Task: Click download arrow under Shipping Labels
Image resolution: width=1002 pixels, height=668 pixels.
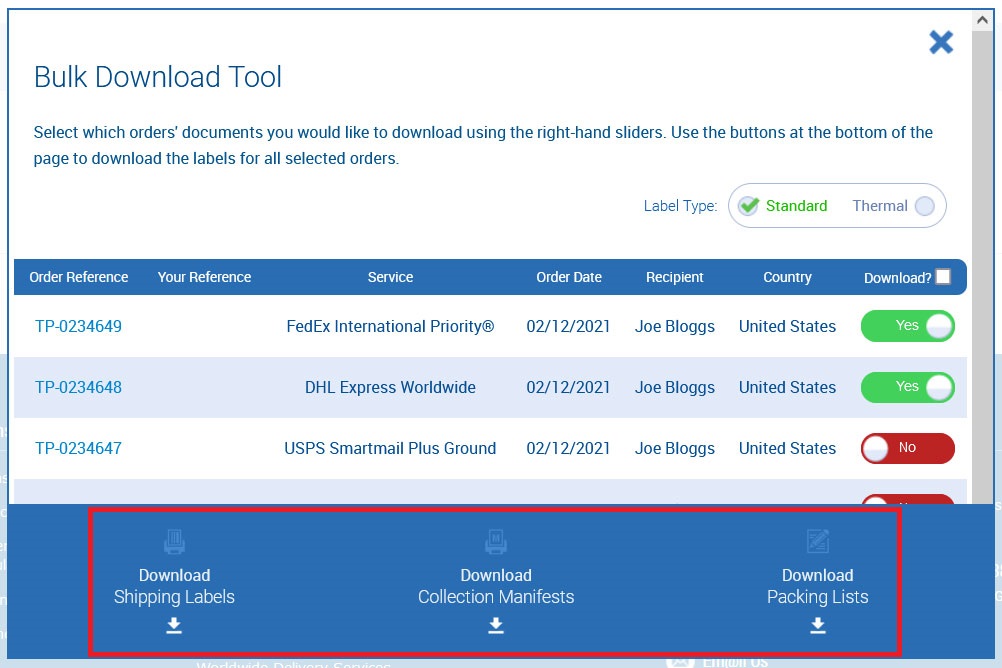Action: point(174,625)
